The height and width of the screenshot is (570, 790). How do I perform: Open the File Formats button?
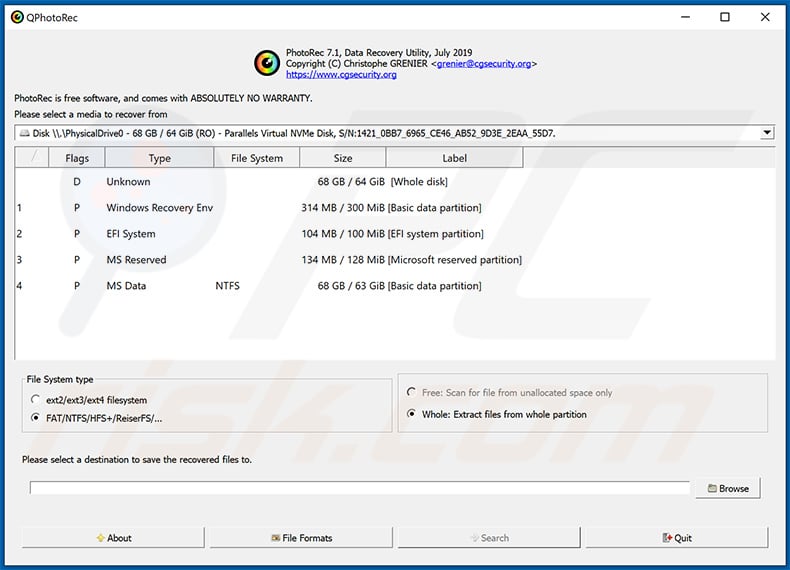pyautogui.click(x=301, y=538)
